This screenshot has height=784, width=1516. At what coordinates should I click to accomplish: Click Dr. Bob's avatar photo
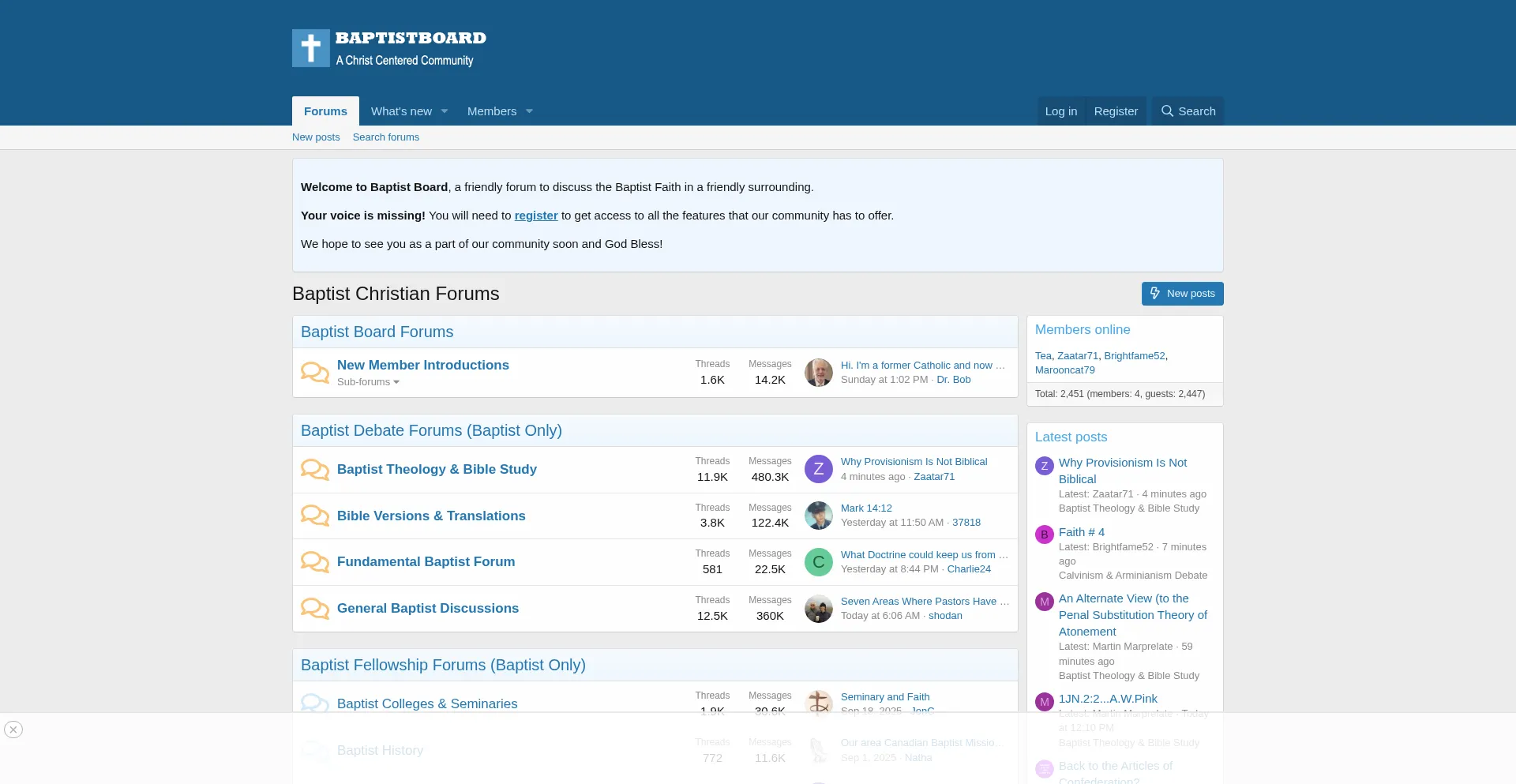(x=818, y=373)
